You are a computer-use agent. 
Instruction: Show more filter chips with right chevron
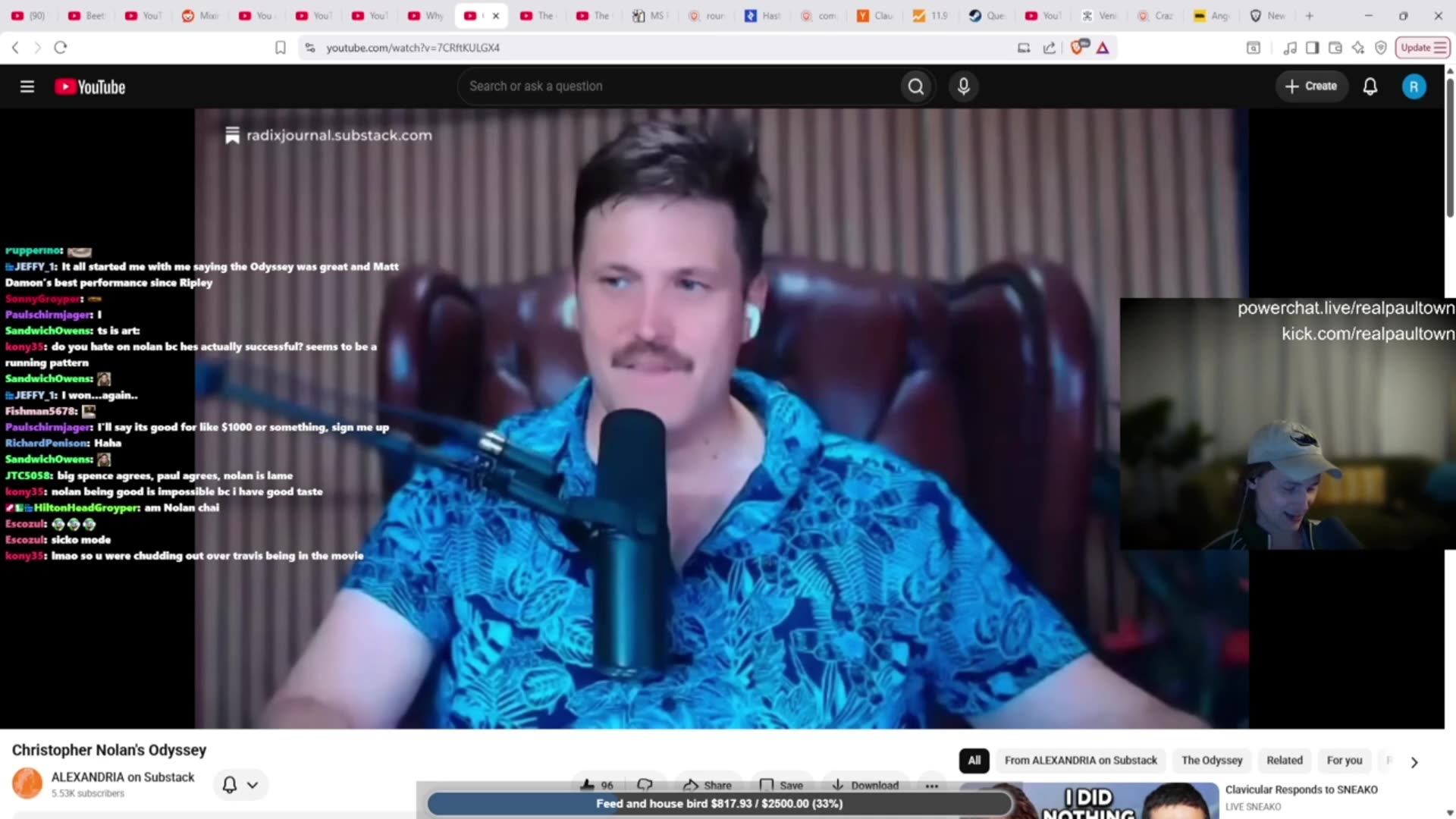coord(1414,762)
